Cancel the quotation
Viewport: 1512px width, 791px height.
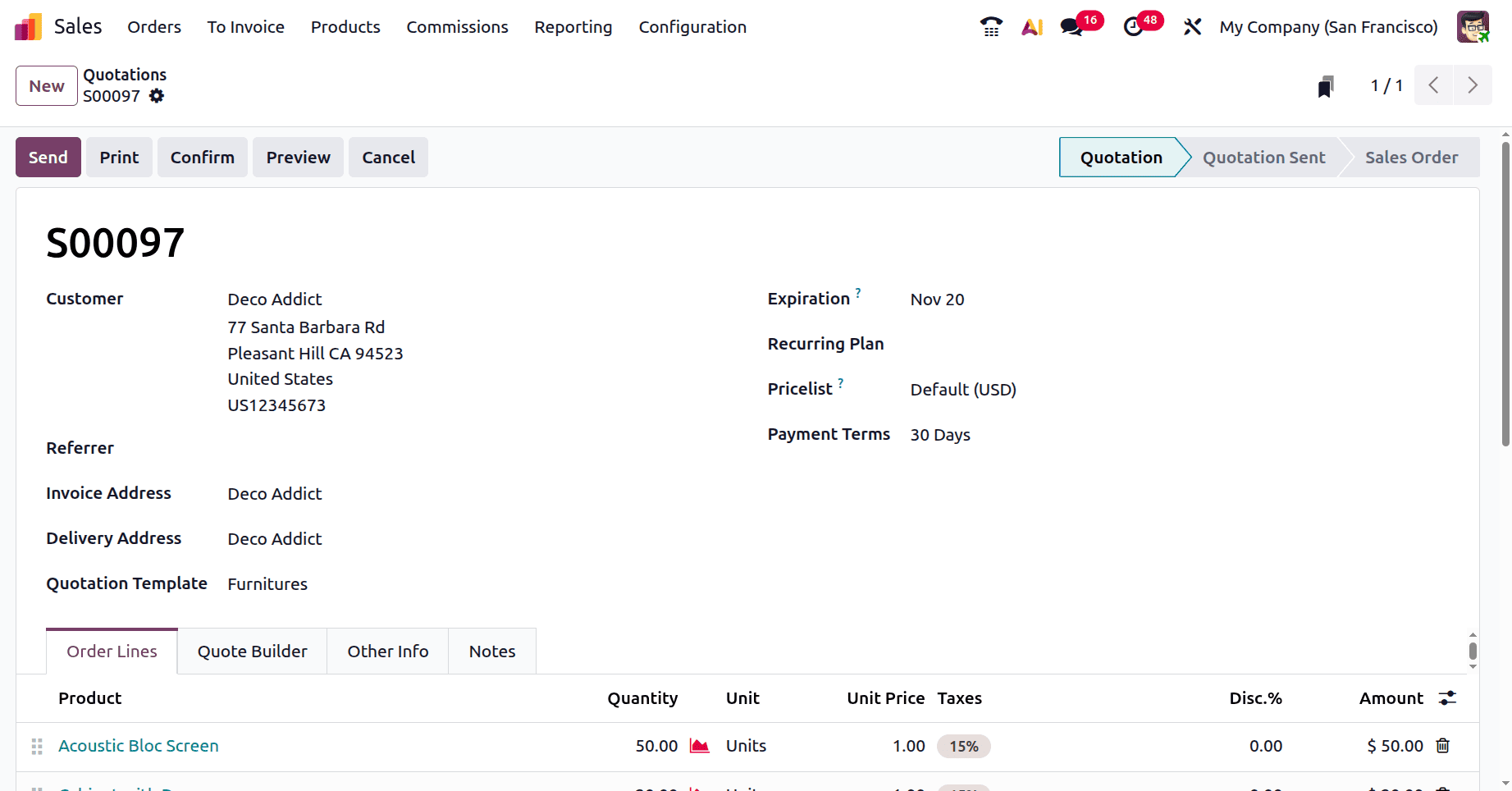click(389, 158)
